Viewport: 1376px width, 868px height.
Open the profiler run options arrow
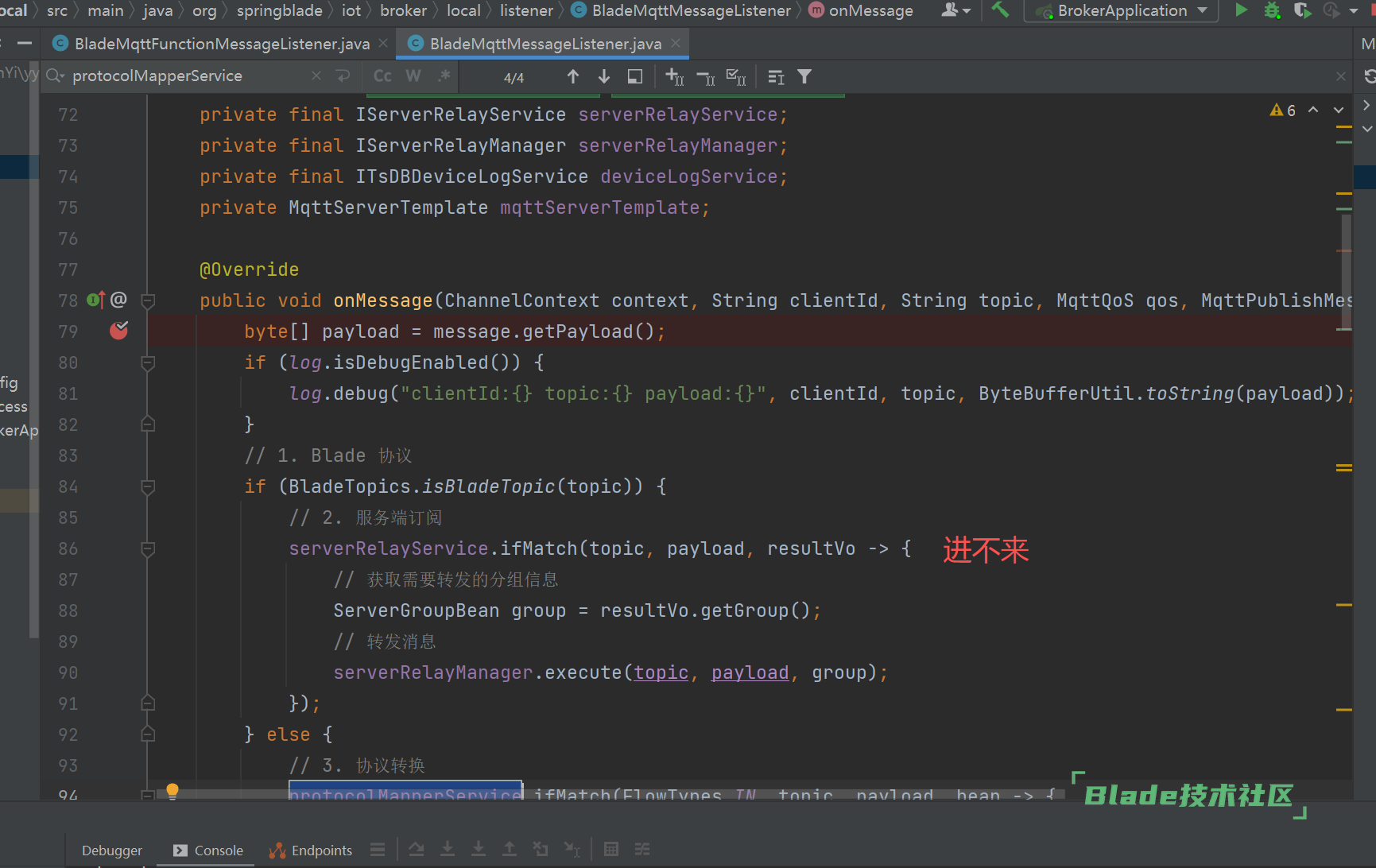click(x=1354, y=11)
